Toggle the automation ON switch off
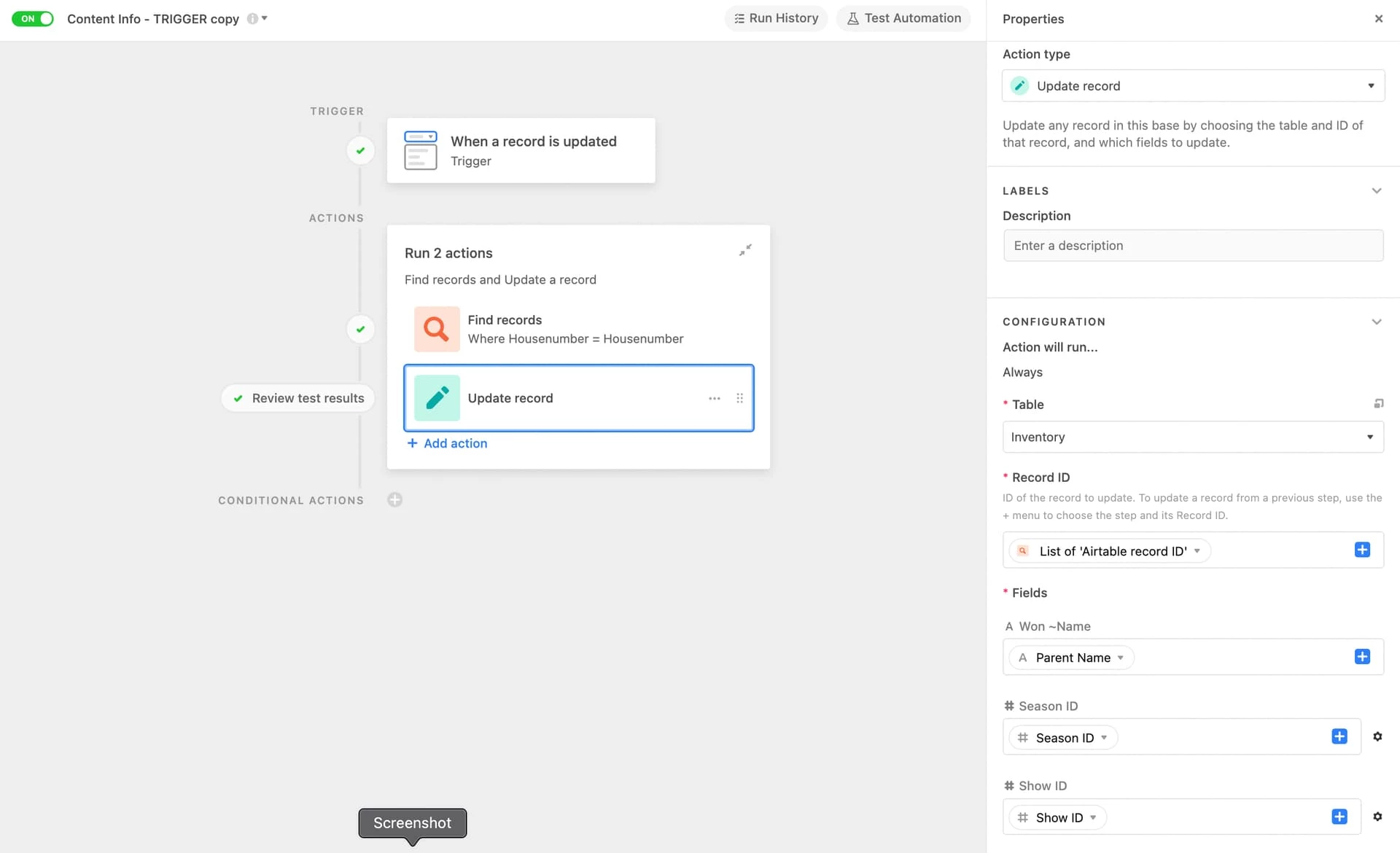The width and height of the screenshot is (1400, 853). [33, 18]
